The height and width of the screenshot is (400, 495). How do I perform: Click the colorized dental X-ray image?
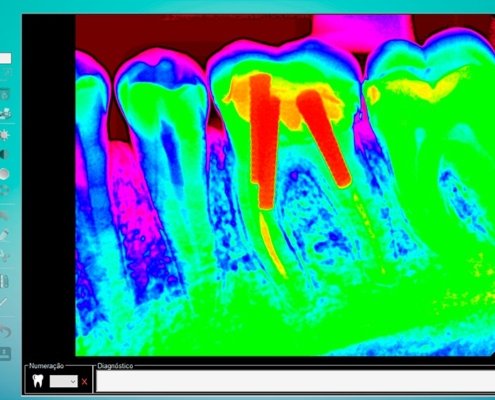pyautogui.click(x=285, y=185)
